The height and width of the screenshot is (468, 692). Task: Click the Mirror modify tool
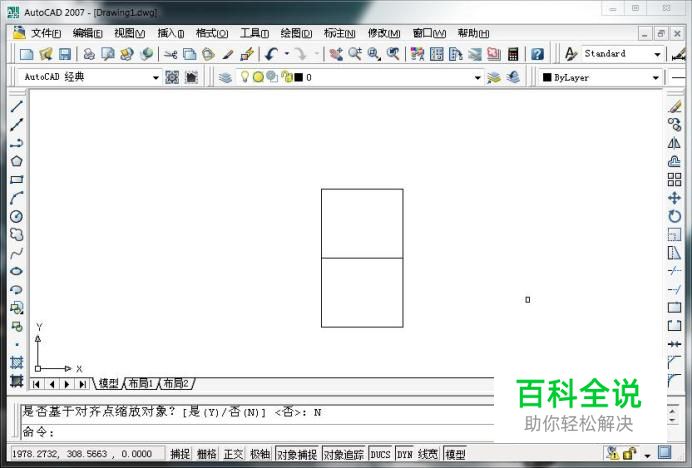tap(674, 143)
